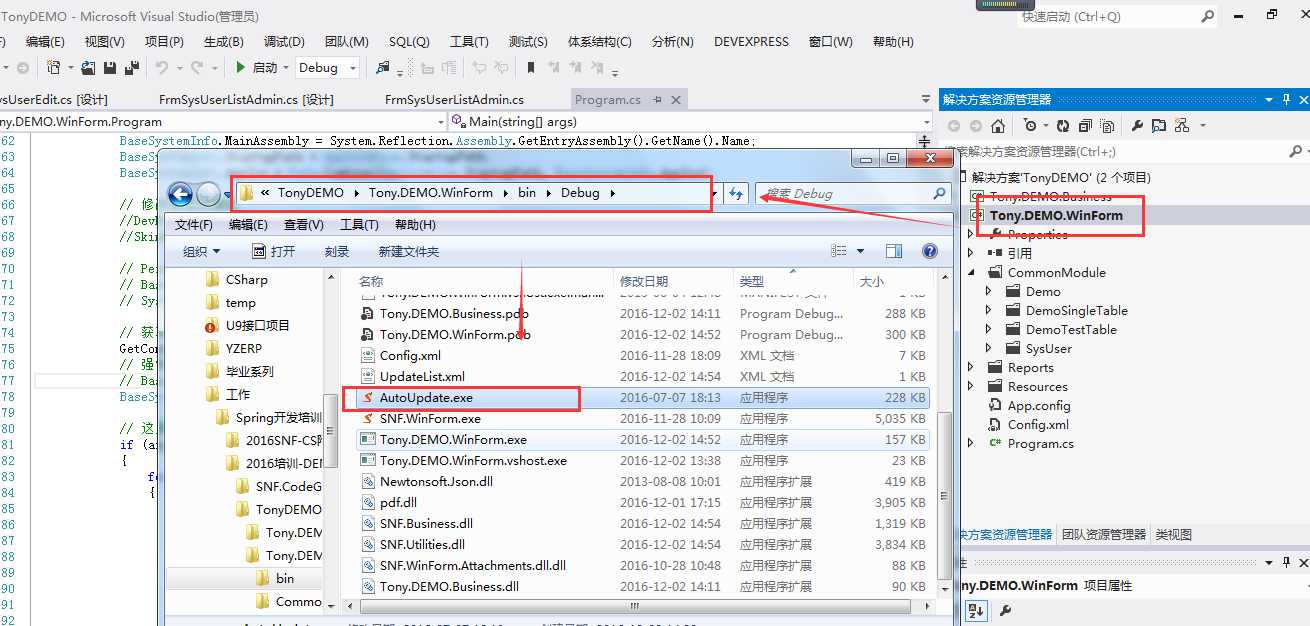Click the alphabetical sort icon in Properties panel
This screenshot has width=1310, height=626.
[976, 610]
